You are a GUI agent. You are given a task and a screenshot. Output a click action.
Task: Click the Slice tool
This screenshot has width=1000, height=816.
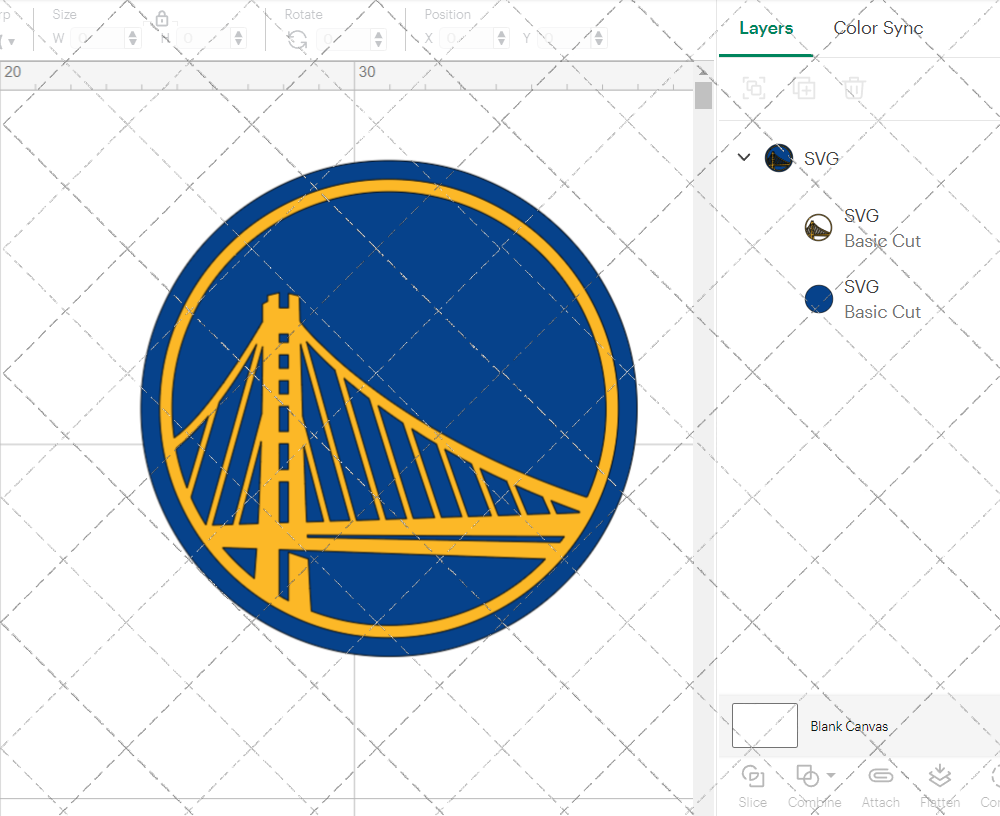(753, 786)
